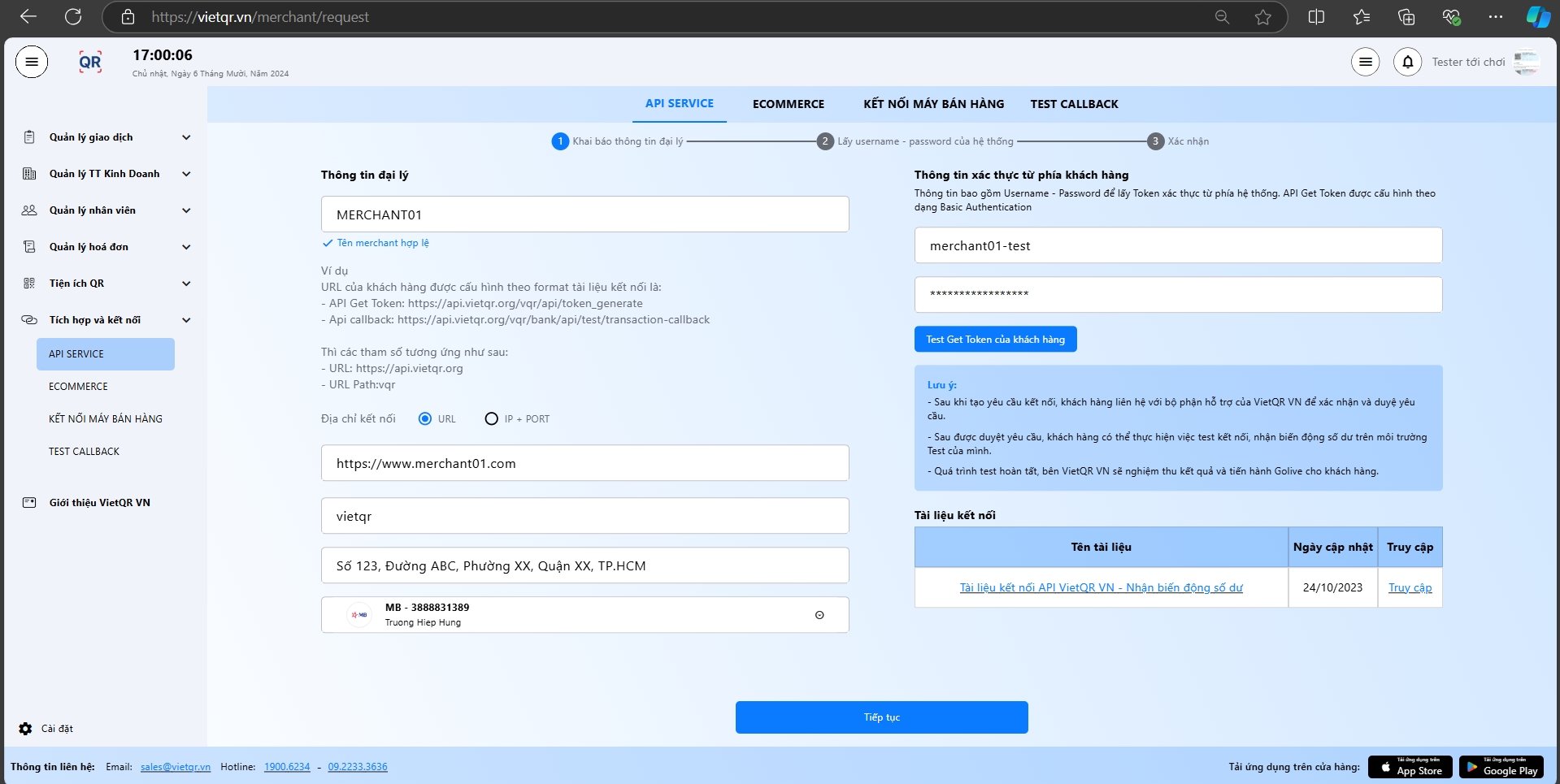Open the browser split screen icon
This screenshot has width=1560, height=784.
pyautogui.click(x=1316, y=17)
